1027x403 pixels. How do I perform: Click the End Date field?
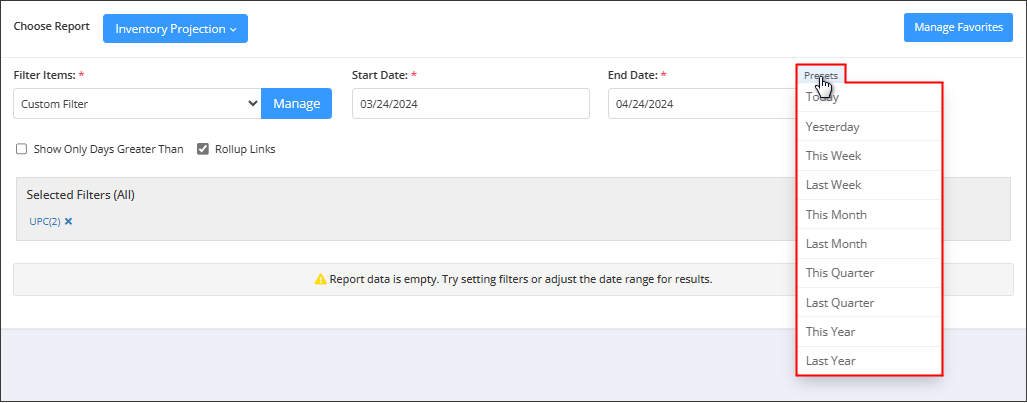coord(700,103)
